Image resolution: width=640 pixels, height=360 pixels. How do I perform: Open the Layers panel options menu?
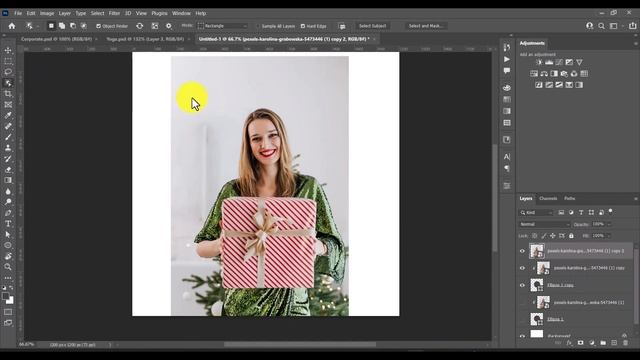click(x=636, y=199)
